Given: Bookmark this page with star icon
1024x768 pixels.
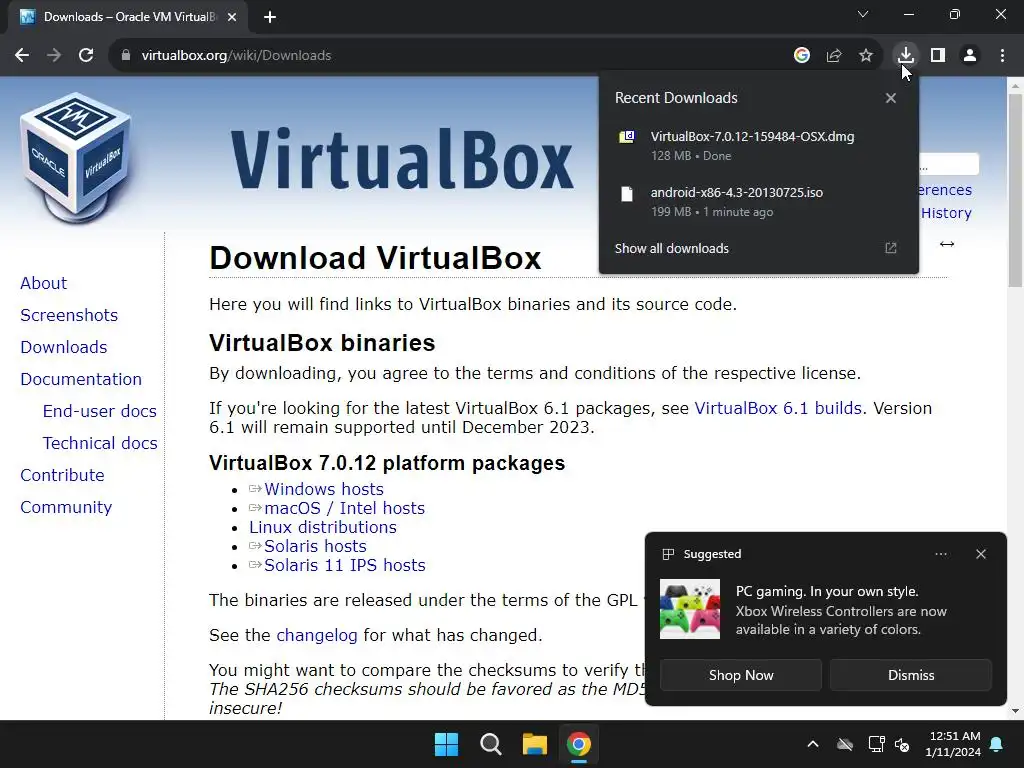Looking at the screenshot, I should click(x=866, y=56).
